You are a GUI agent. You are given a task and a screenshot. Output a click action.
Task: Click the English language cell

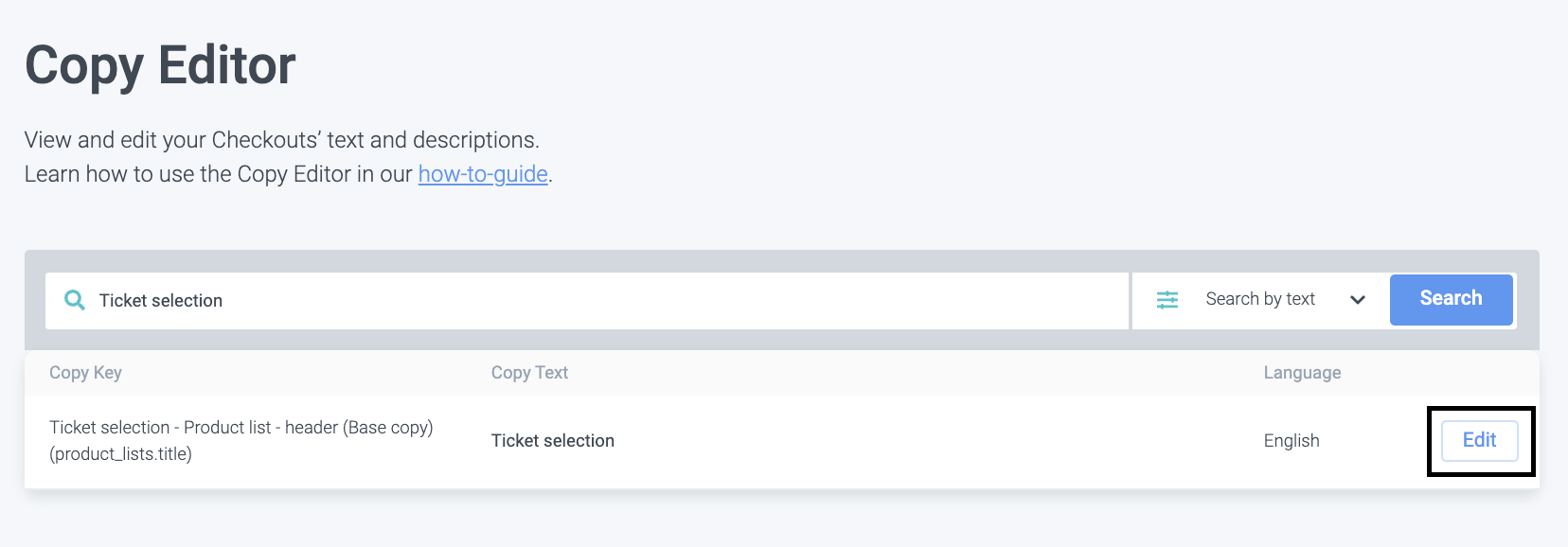pyautogui.click(x=1292, y=441)
